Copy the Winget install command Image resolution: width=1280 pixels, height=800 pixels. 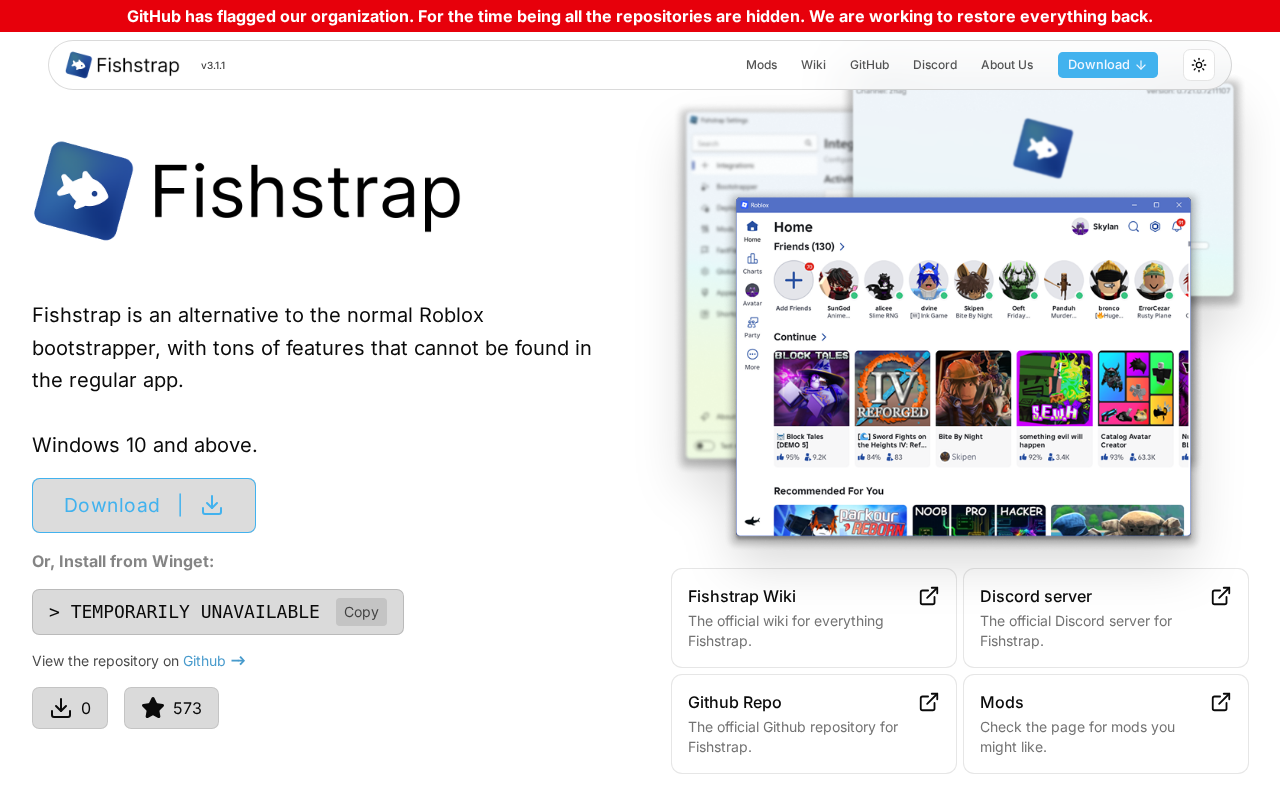click(x=361, y=612)
